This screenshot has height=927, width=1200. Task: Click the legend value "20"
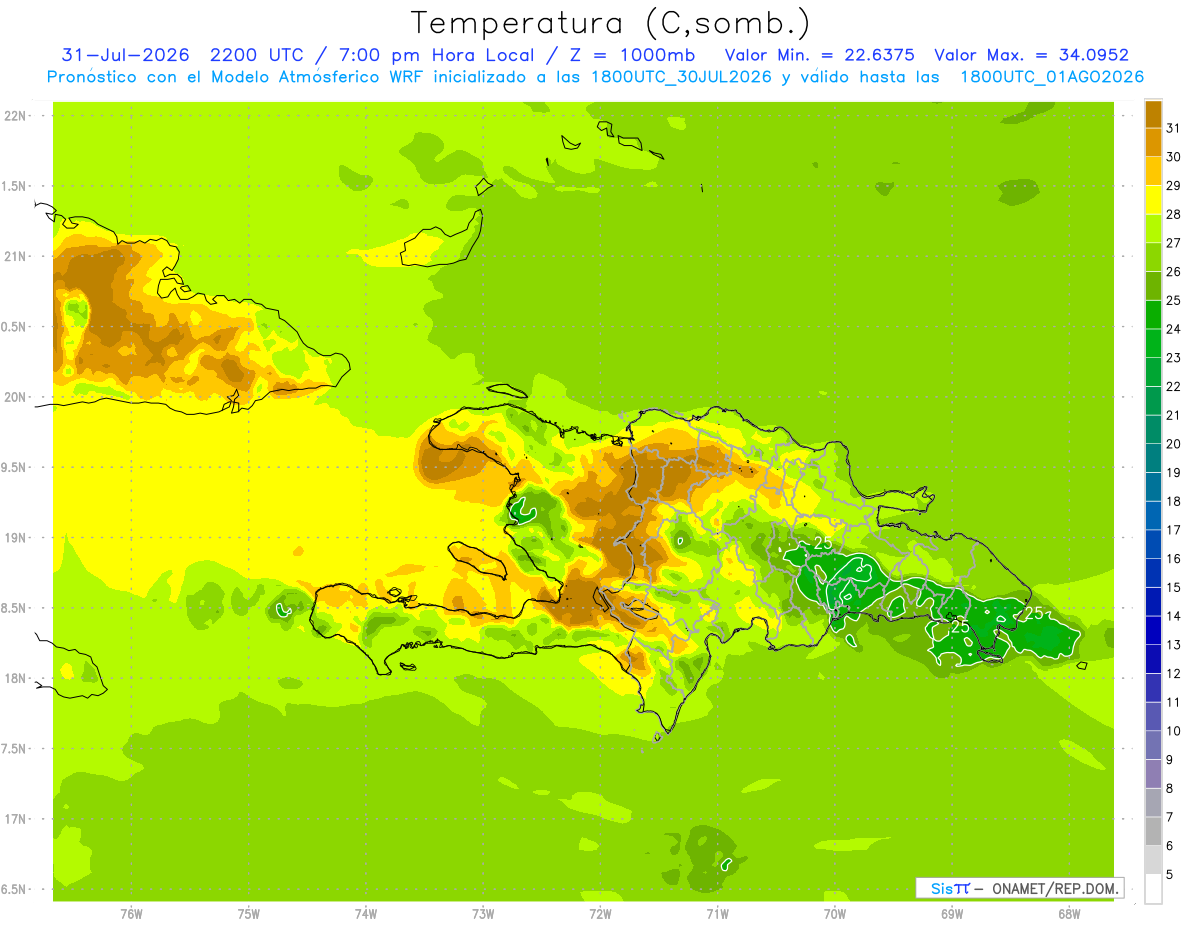tap(1174, 444)
